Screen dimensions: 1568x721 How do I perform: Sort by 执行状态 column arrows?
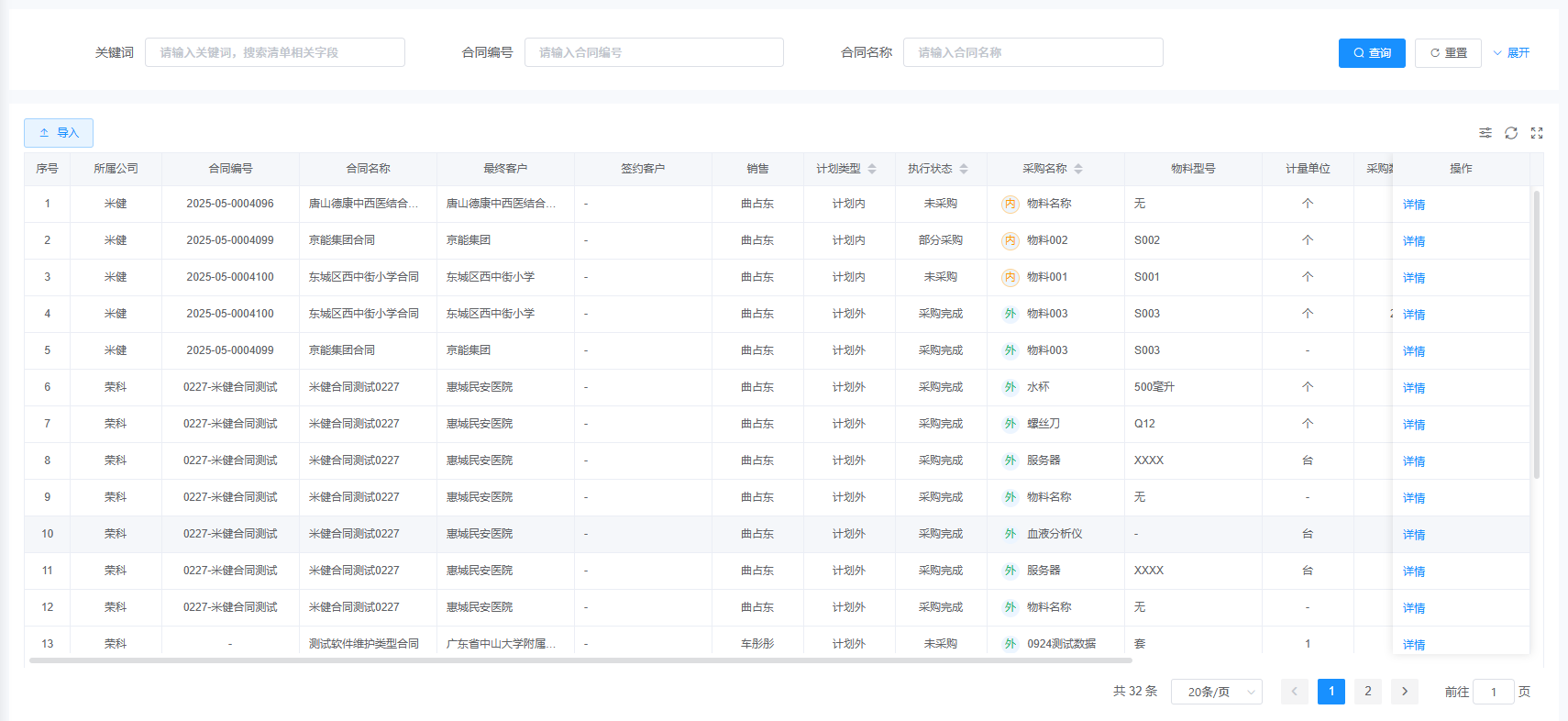pos(964,169)
